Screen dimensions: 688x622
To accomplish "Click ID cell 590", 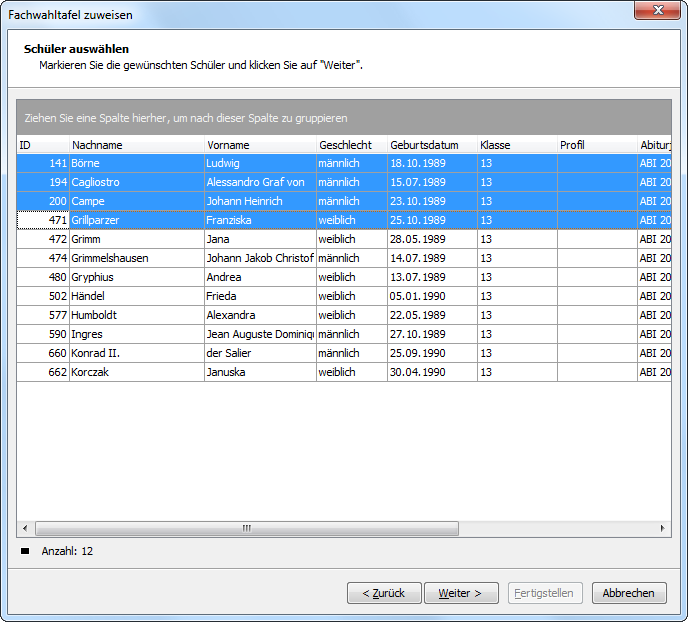I will [43, 334].
